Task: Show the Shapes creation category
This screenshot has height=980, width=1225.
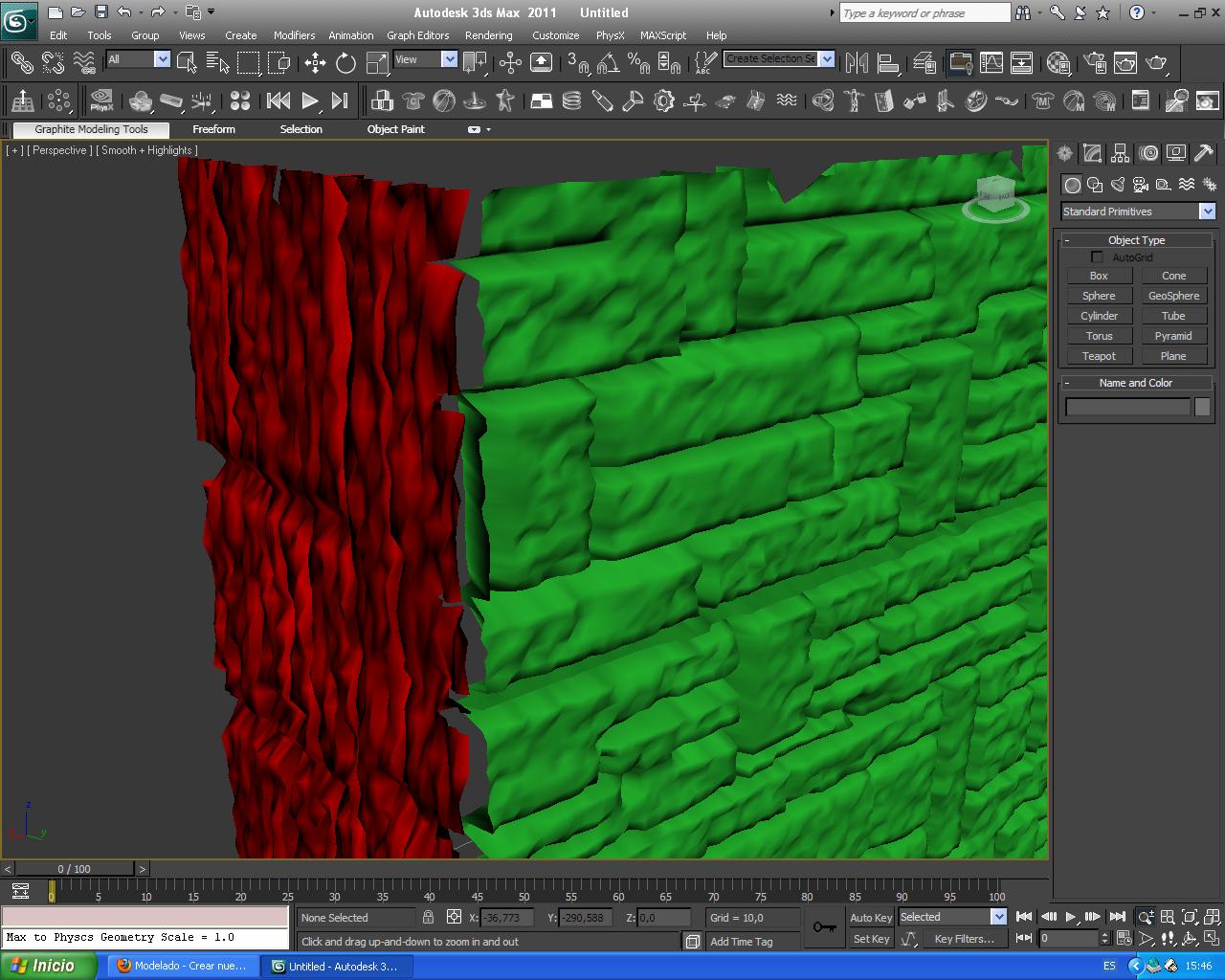Action: [x=1095, y=185]
